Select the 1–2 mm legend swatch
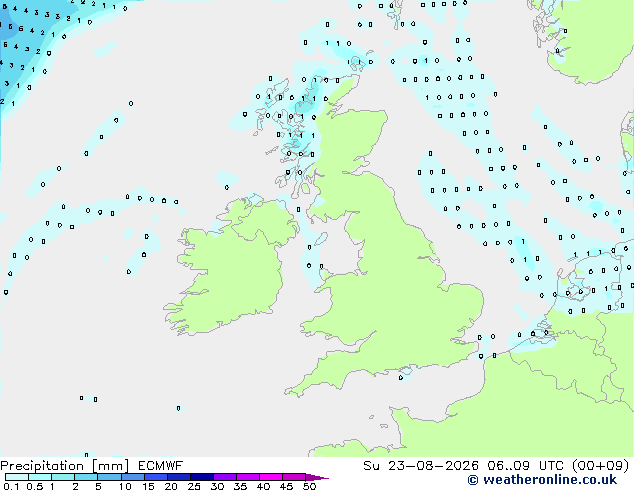The width and height of the screenshot is (634, 490). pos(63,477)
